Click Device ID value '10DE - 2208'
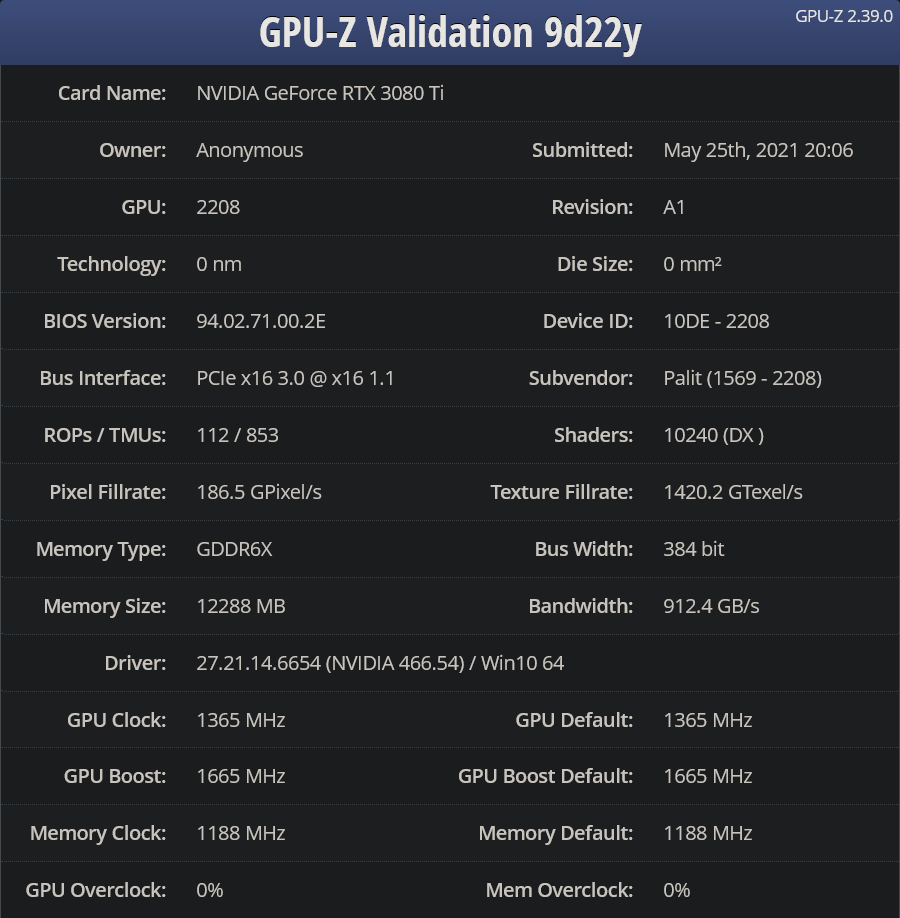 [x=716, y=321]
